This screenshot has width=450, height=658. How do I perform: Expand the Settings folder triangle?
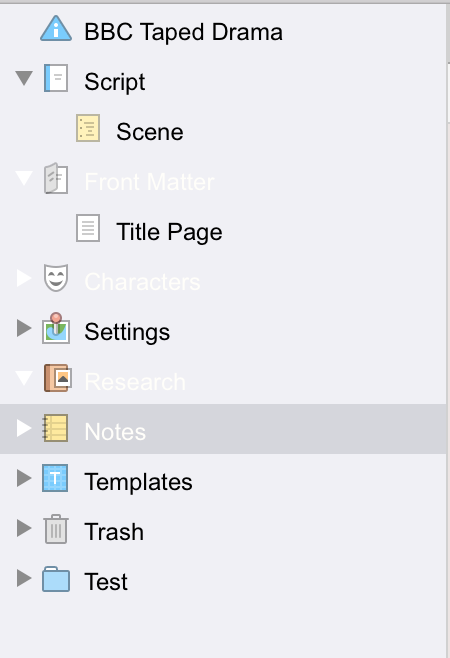point(24,328)
